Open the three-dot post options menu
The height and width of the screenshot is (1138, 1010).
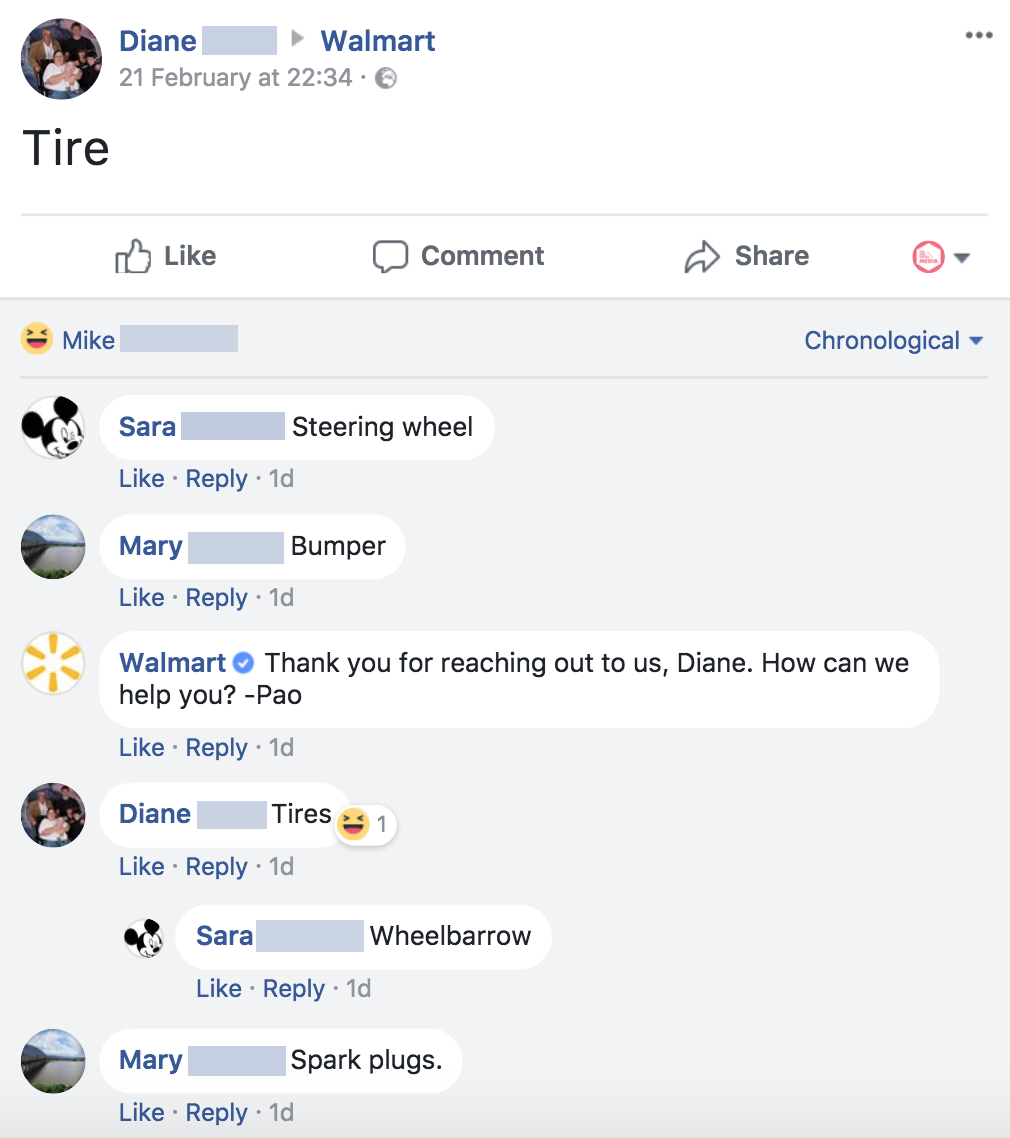[x=978, y=36]
